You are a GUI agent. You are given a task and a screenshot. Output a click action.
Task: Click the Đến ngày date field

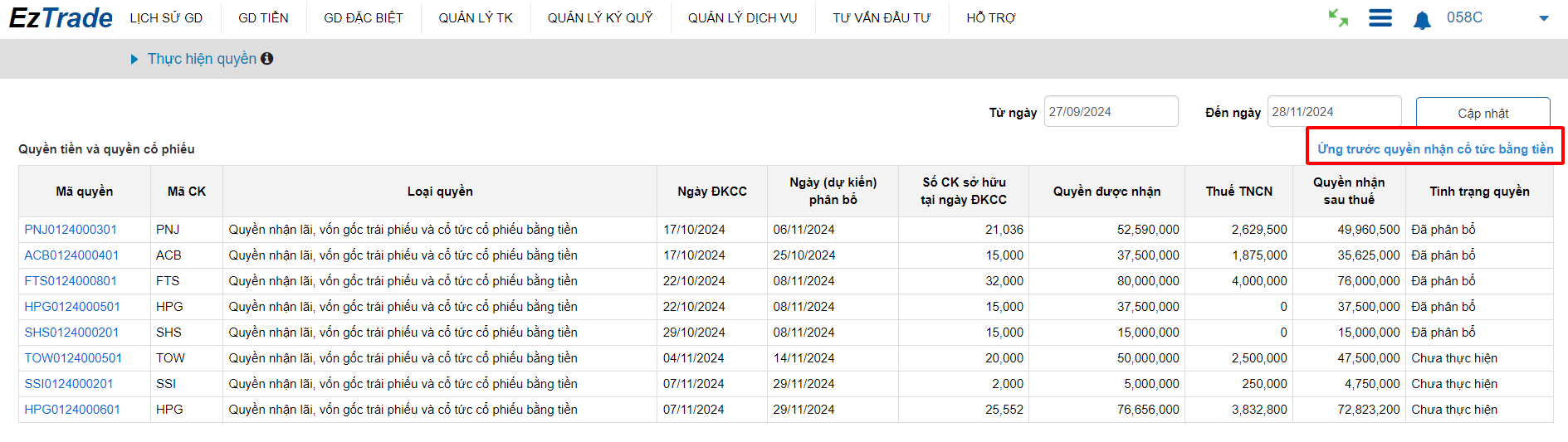tap(1334, 112)
